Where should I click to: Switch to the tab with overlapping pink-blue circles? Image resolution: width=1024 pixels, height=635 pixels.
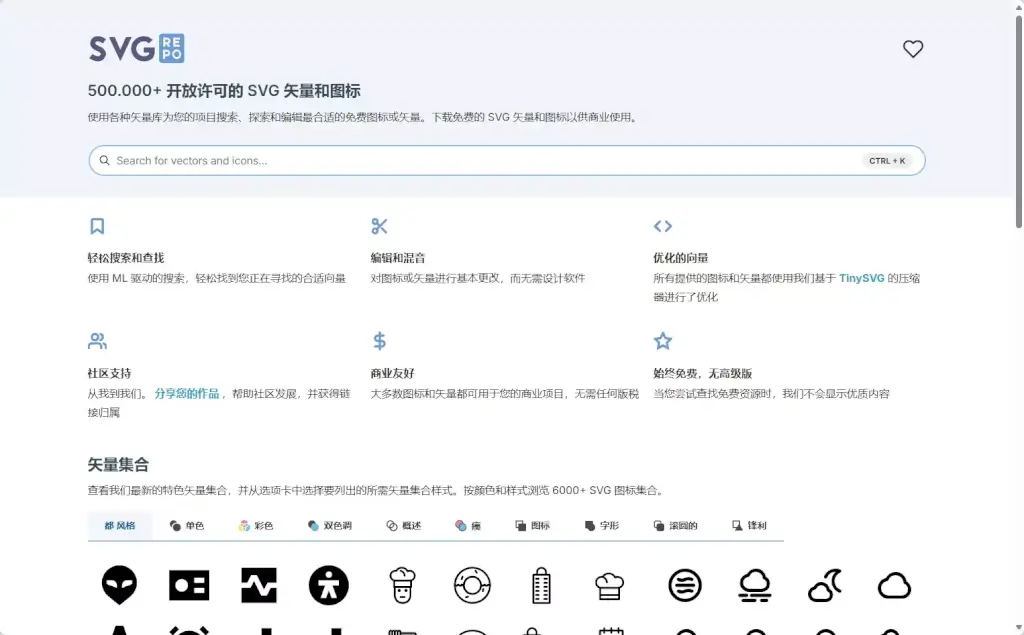[468, 525]
